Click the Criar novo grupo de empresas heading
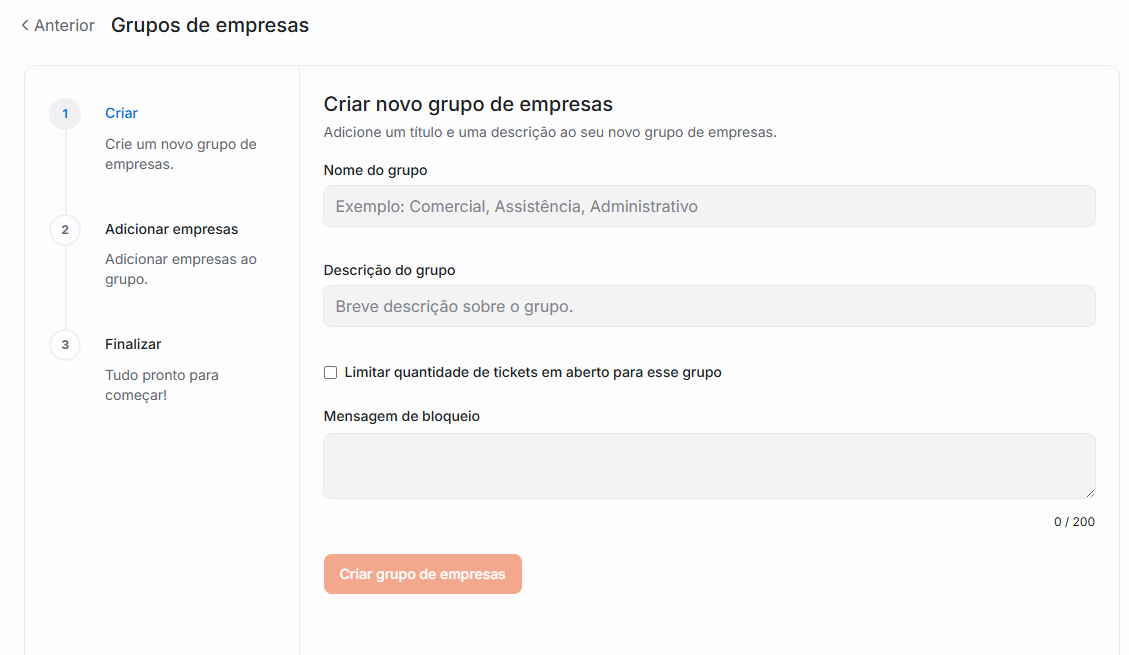The image size is (1129, 655). (468, 104)
